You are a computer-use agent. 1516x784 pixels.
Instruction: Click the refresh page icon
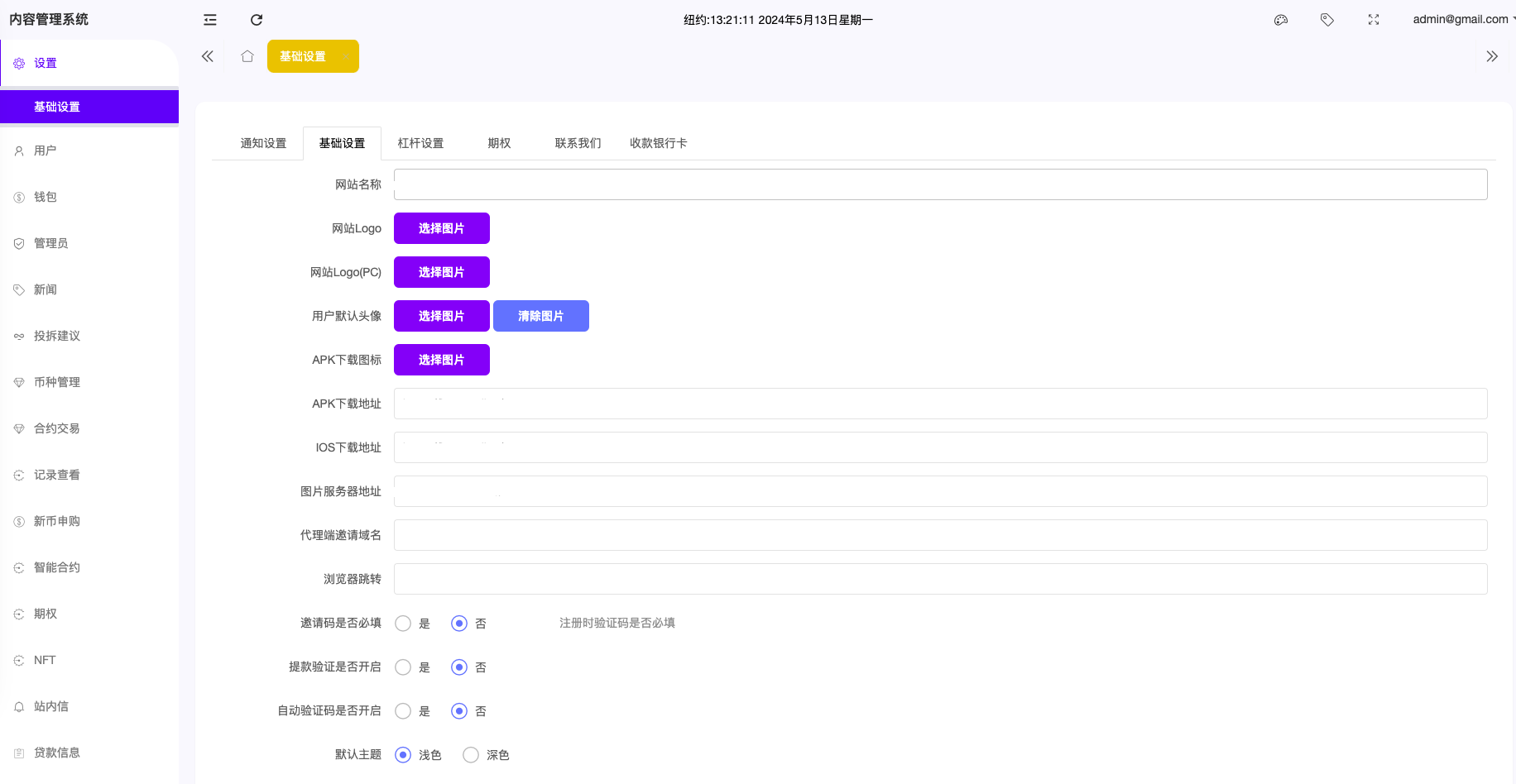pos(257,20)
